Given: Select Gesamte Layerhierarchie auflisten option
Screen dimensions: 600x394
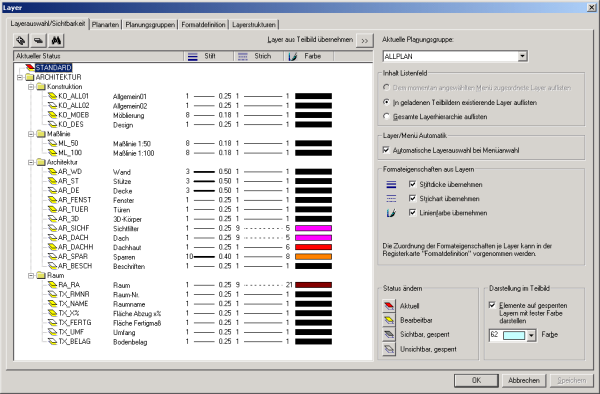Looking at the screenshot, I should click(386, 117).
